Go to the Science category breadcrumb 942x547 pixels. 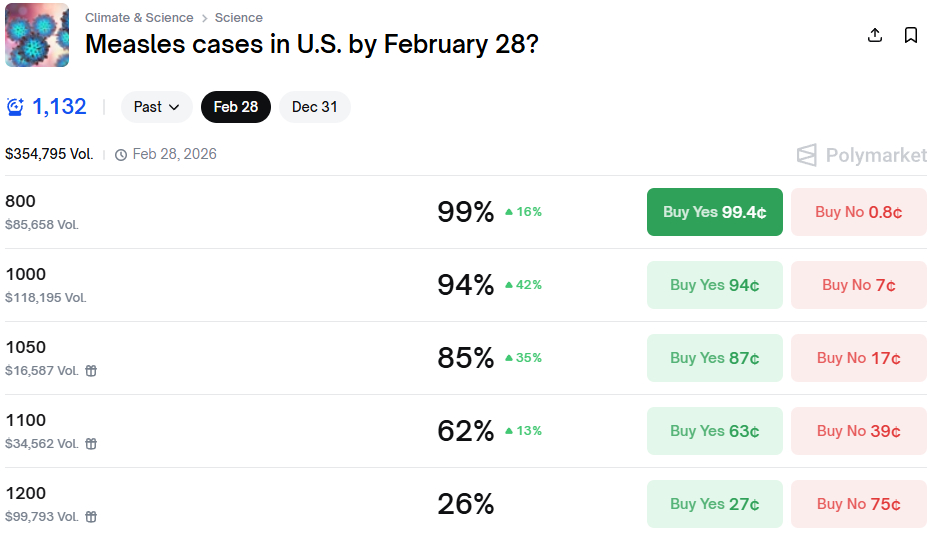tap(239, 18)
